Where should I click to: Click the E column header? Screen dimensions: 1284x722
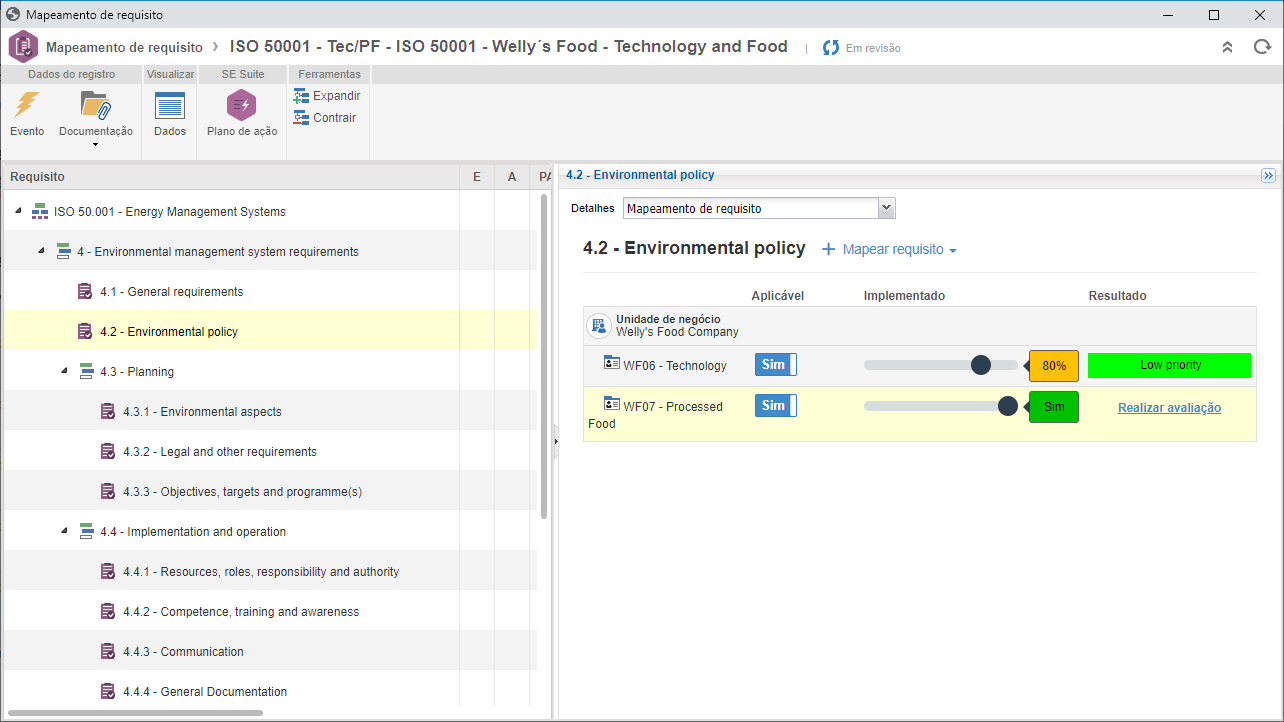click(x=476, y=177)
